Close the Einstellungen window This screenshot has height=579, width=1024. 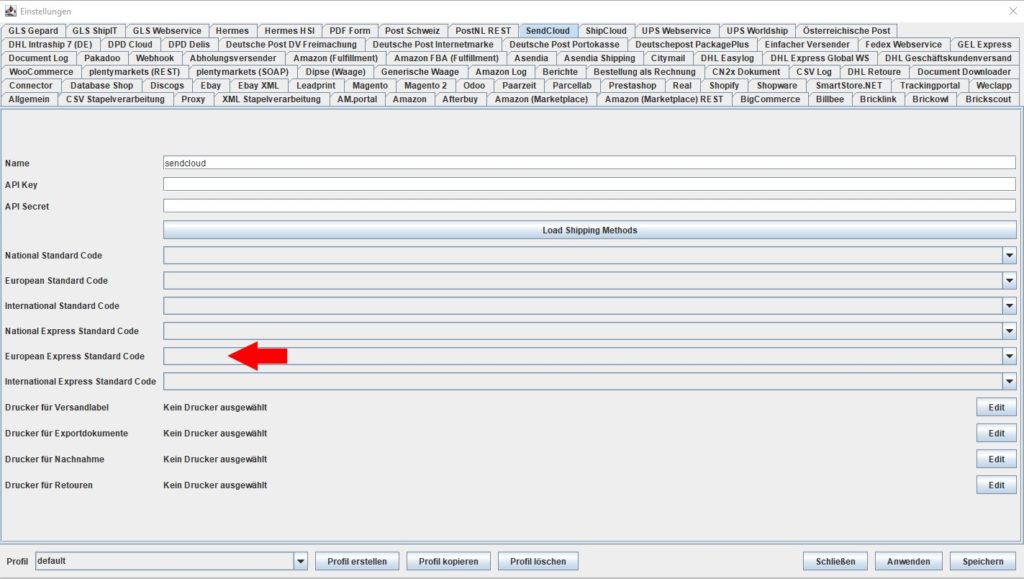click(1013, 11)
